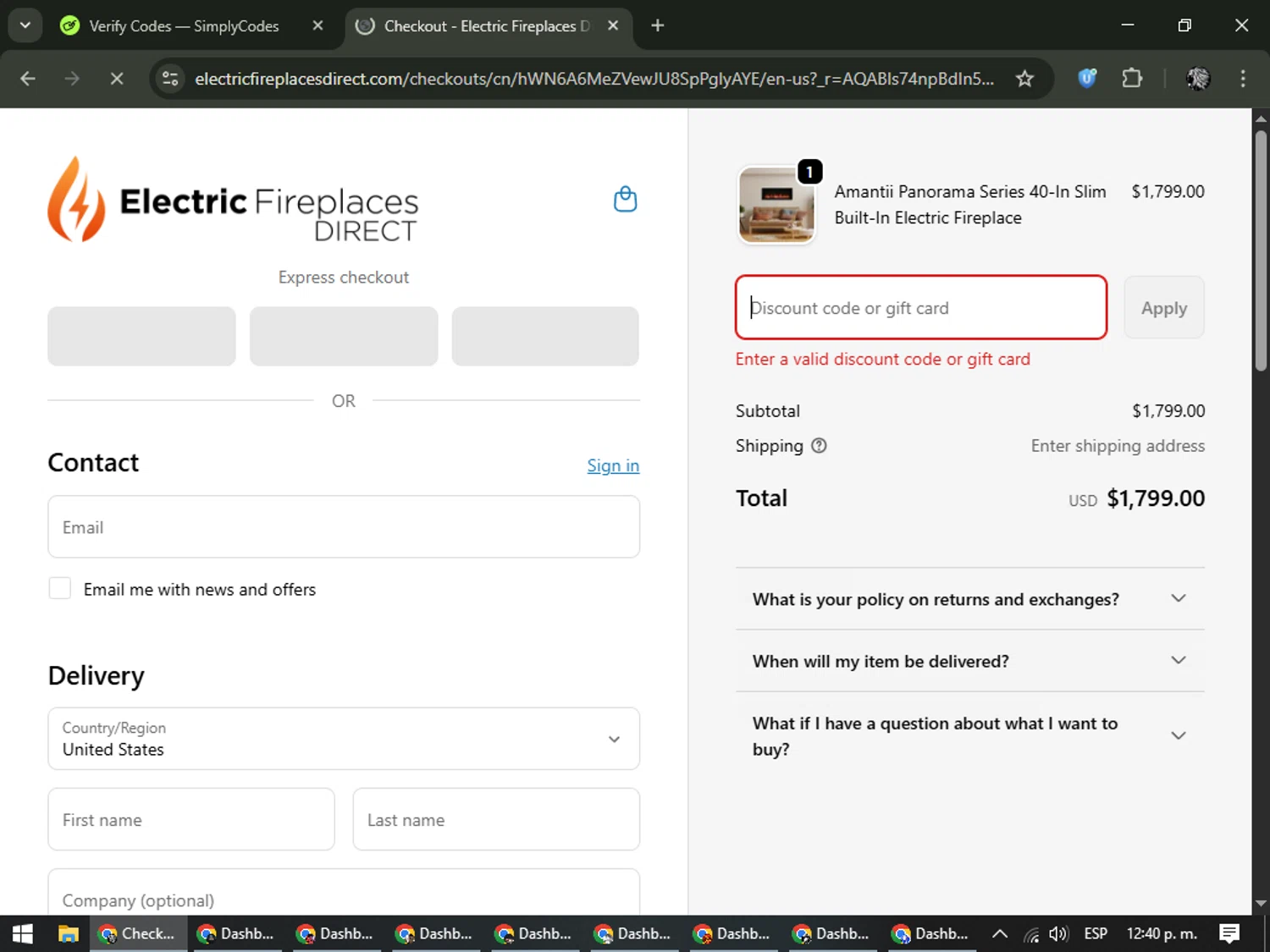Click the page vertical scrollbar thumb
1270x952 pixels.
pyautogui.click(x=1261, y=250)
